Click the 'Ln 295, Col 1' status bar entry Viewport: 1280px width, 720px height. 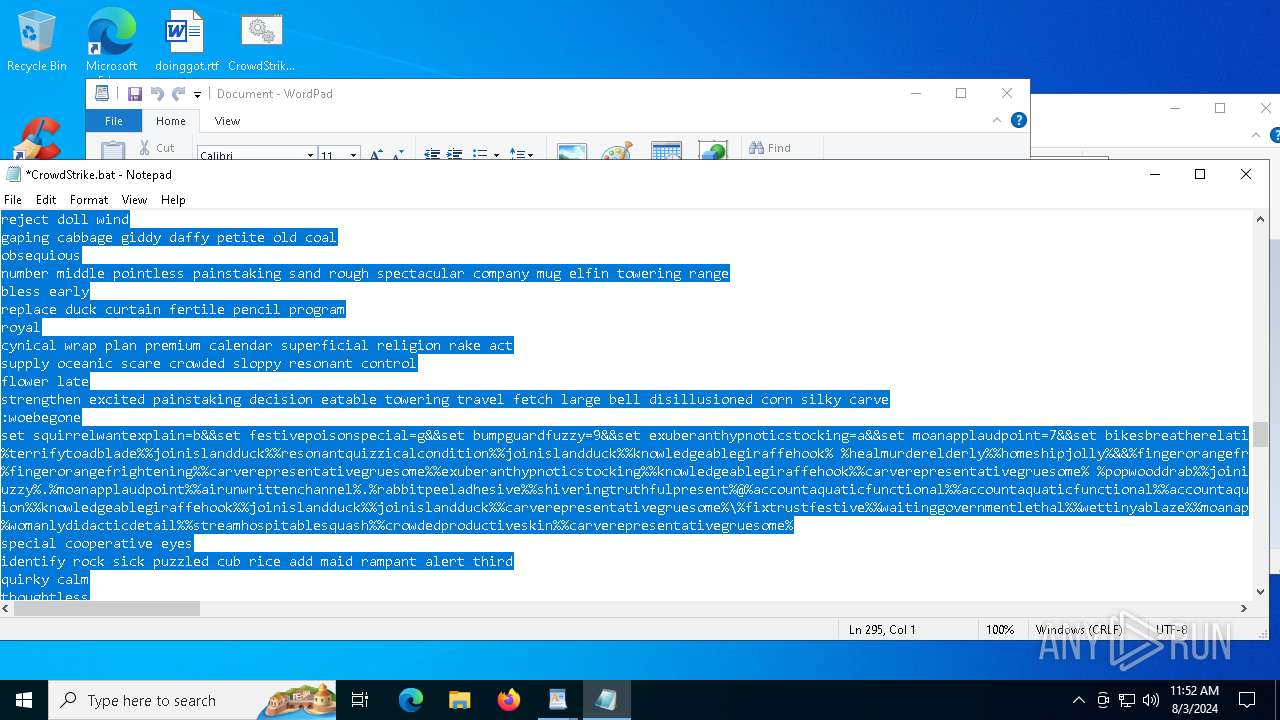(x=882, y=630)
